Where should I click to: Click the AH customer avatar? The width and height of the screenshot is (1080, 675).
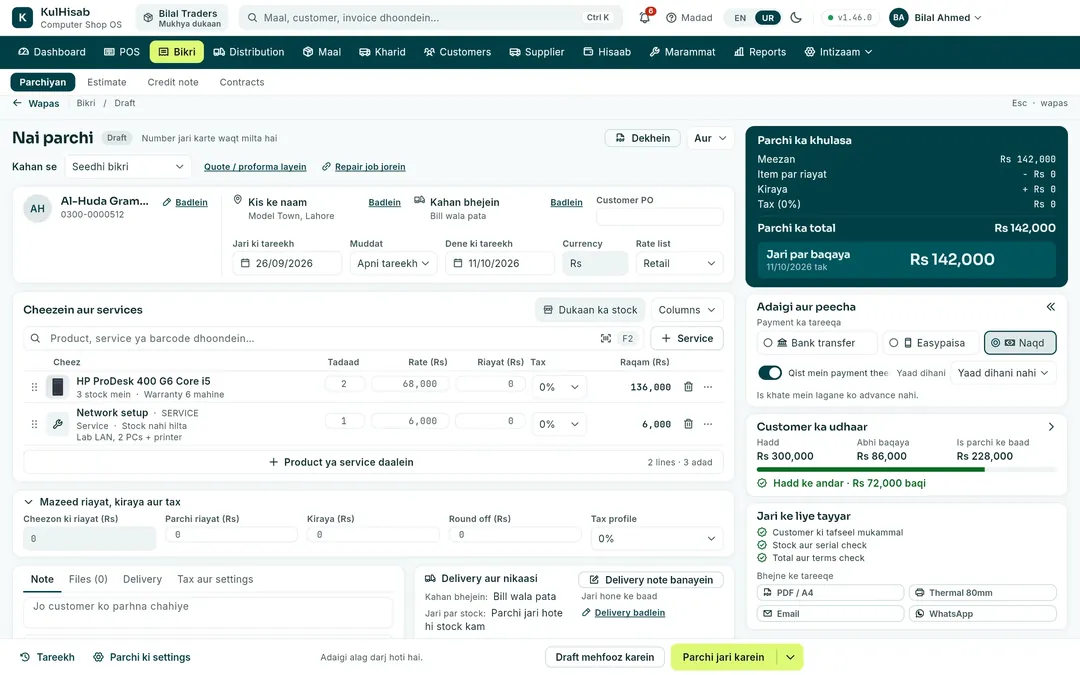pos(37,208)
